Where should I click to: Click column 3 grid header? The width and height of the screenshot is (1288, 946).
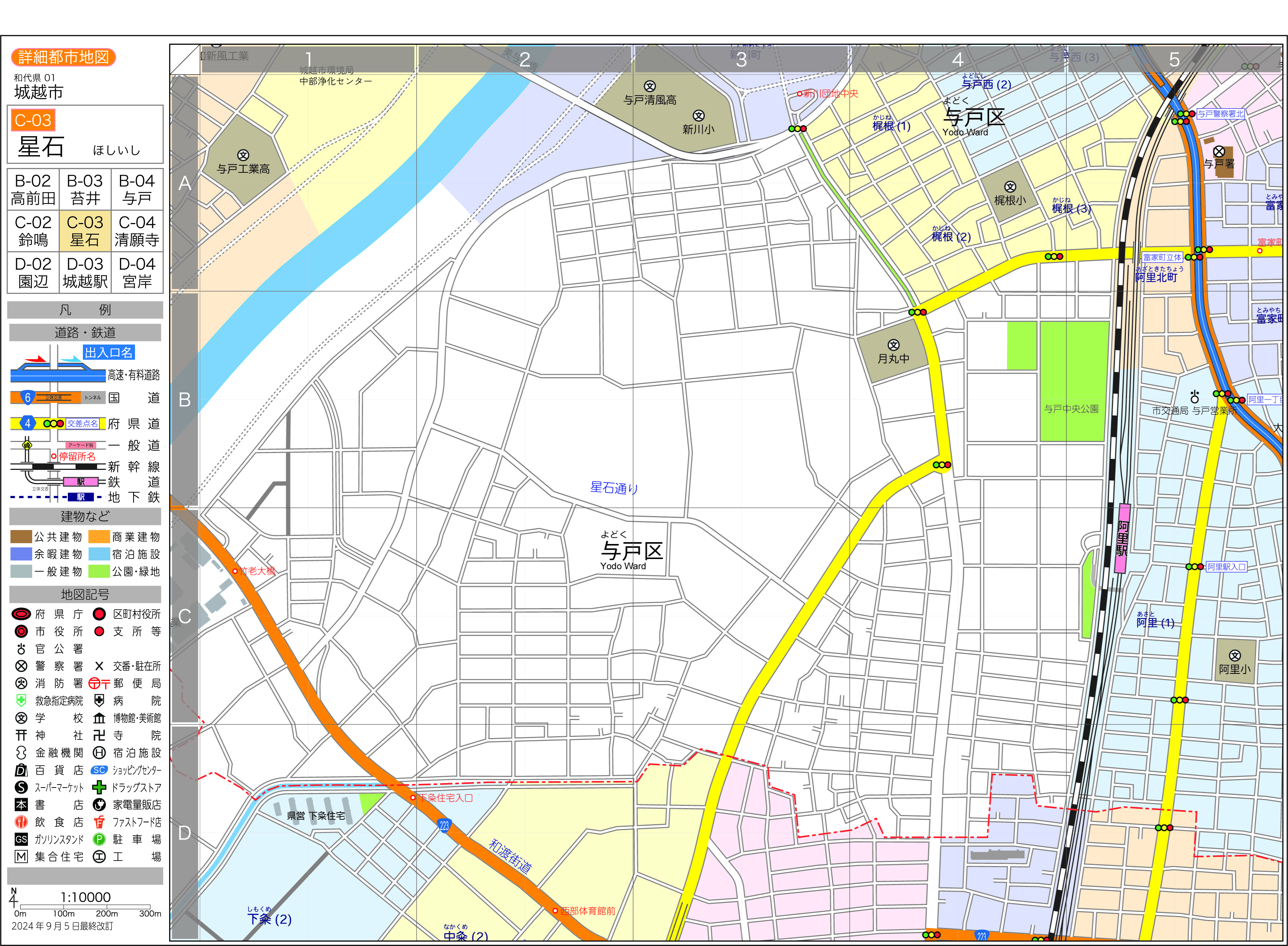click(741, 59)
